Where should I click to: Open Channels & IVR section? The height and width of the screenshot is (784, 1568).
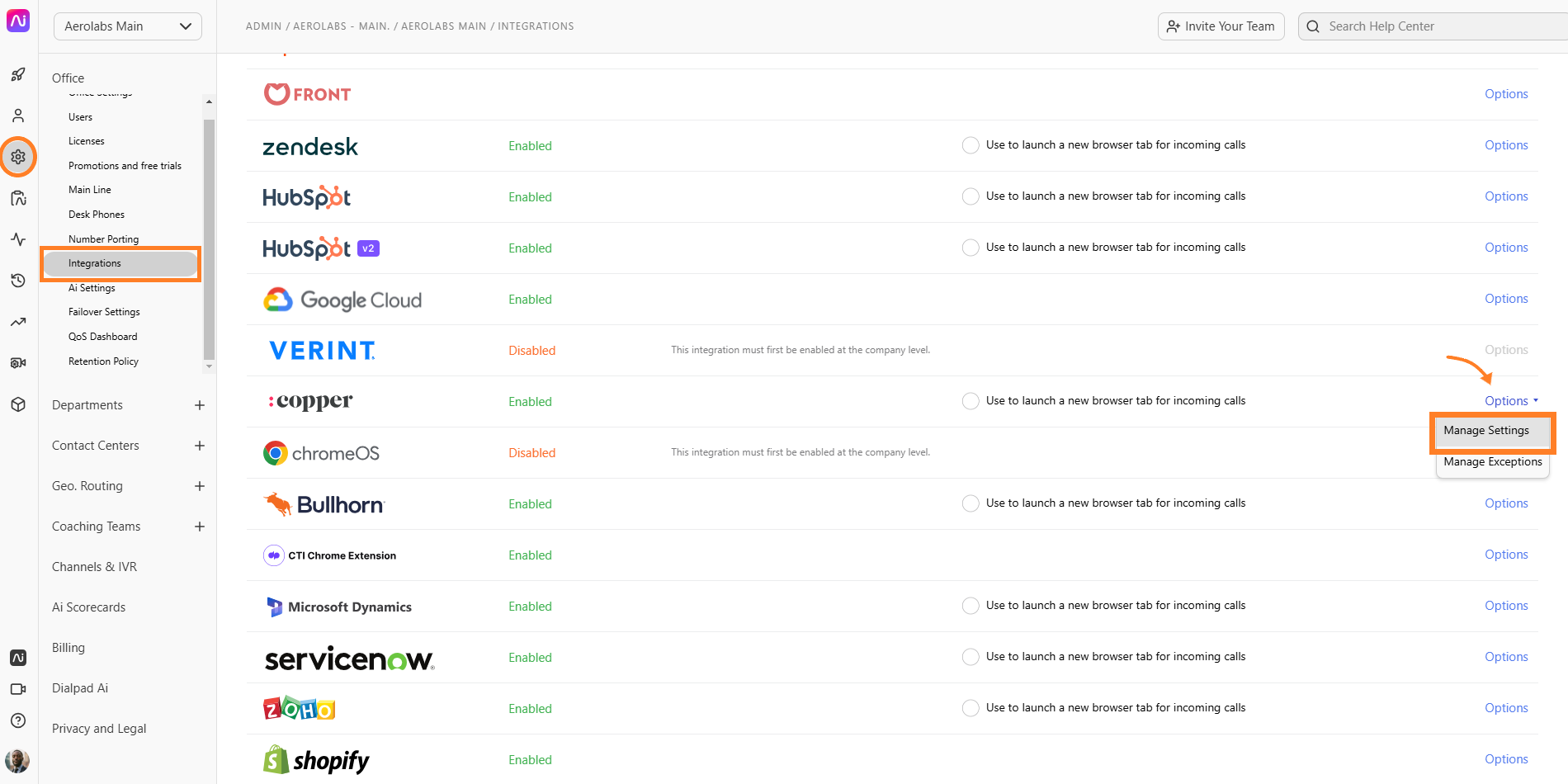[x=94, y=567]
